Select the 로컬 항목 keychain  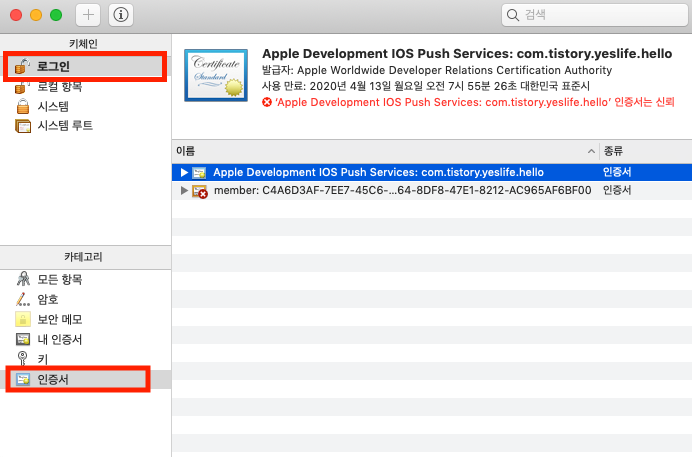[x=85, y=86]
